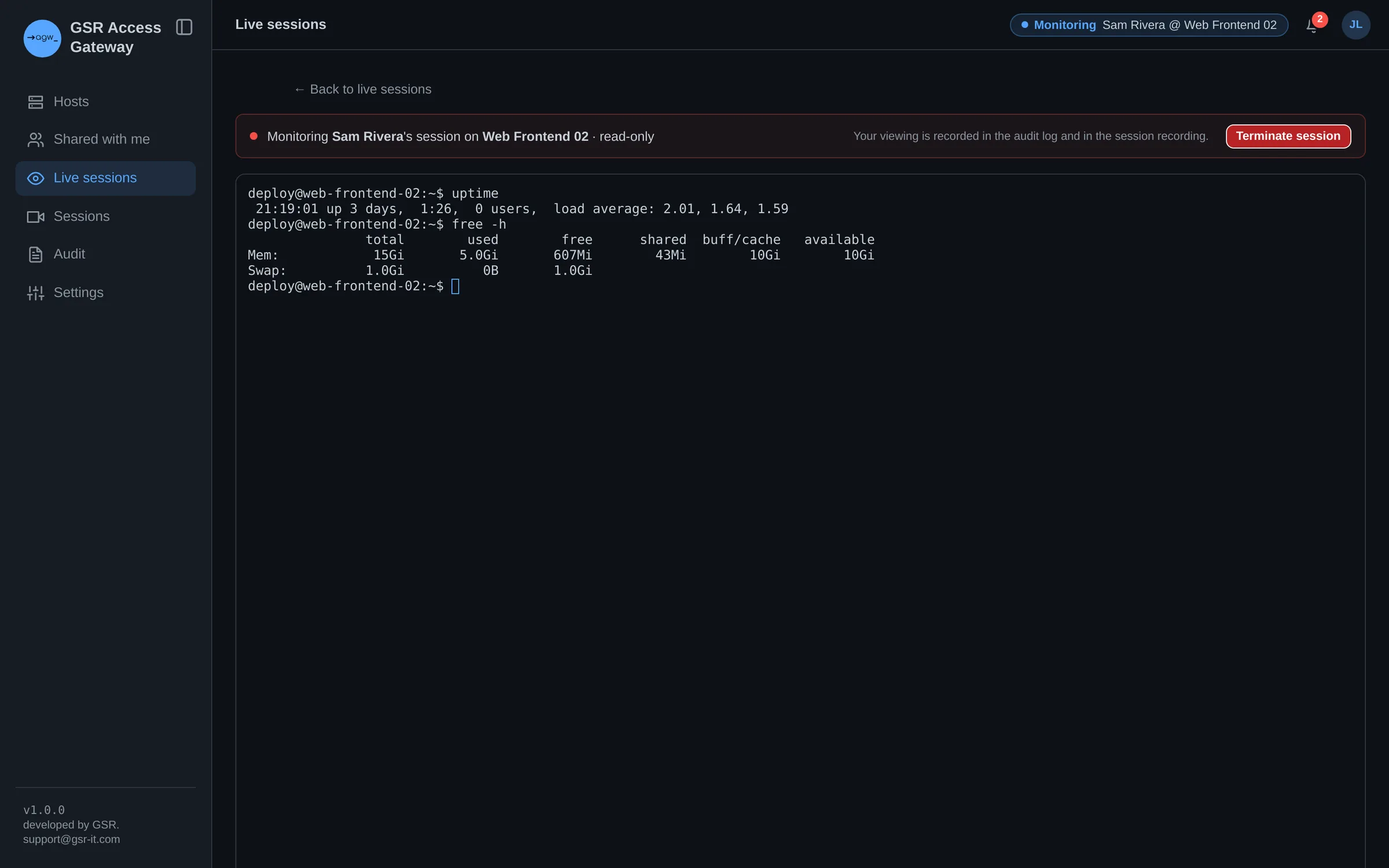This screenshot has width=1389, height=868.
Task: Open the Settings section
Action: 105,293
